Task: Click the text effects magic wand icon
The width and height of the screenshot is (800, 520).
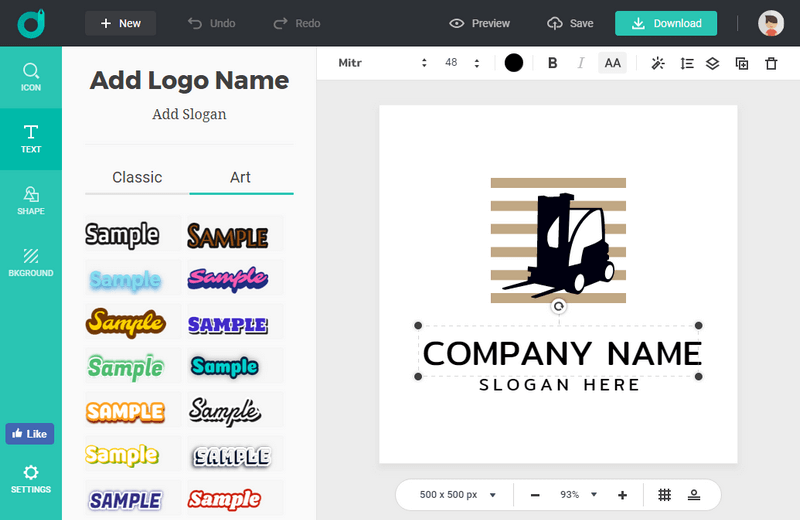Action: coord(657,63)
